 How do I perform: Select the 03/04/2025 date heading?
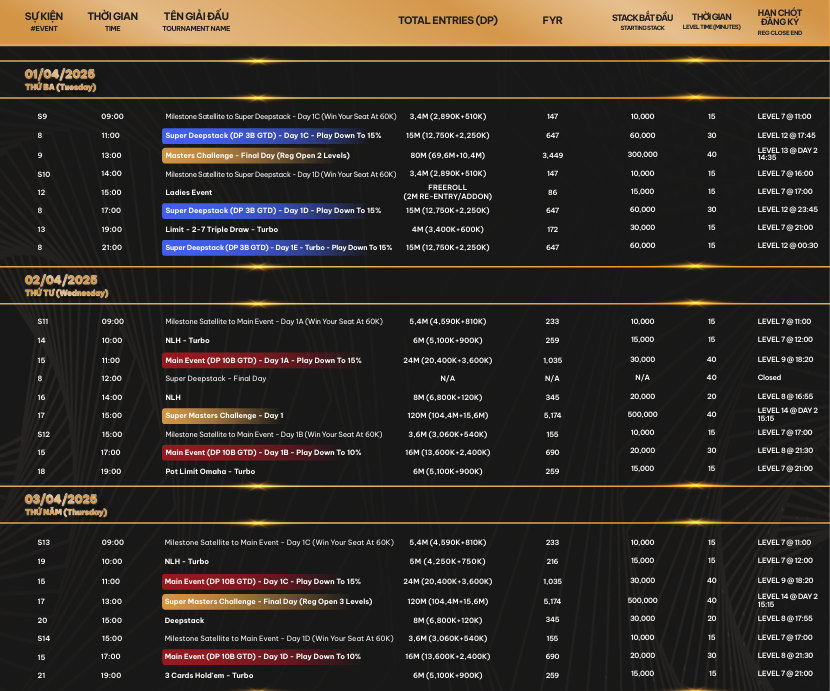tap(61, 499)
